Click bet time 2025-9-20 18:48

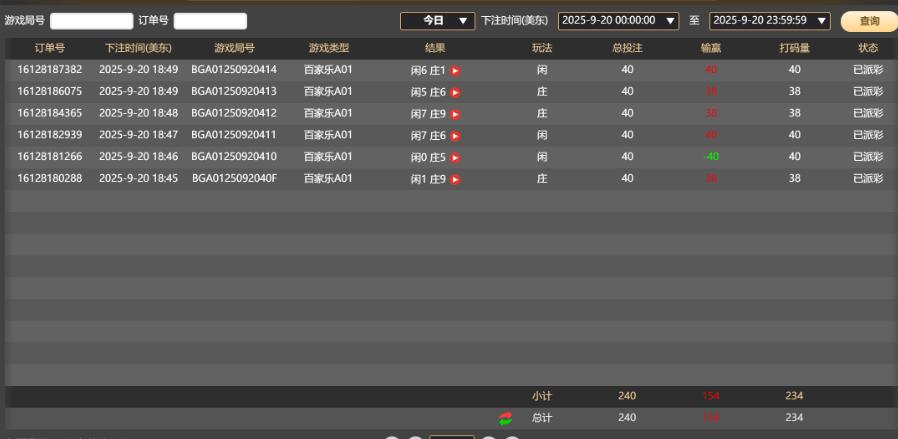pyautogui.click(x=139, y=113)
